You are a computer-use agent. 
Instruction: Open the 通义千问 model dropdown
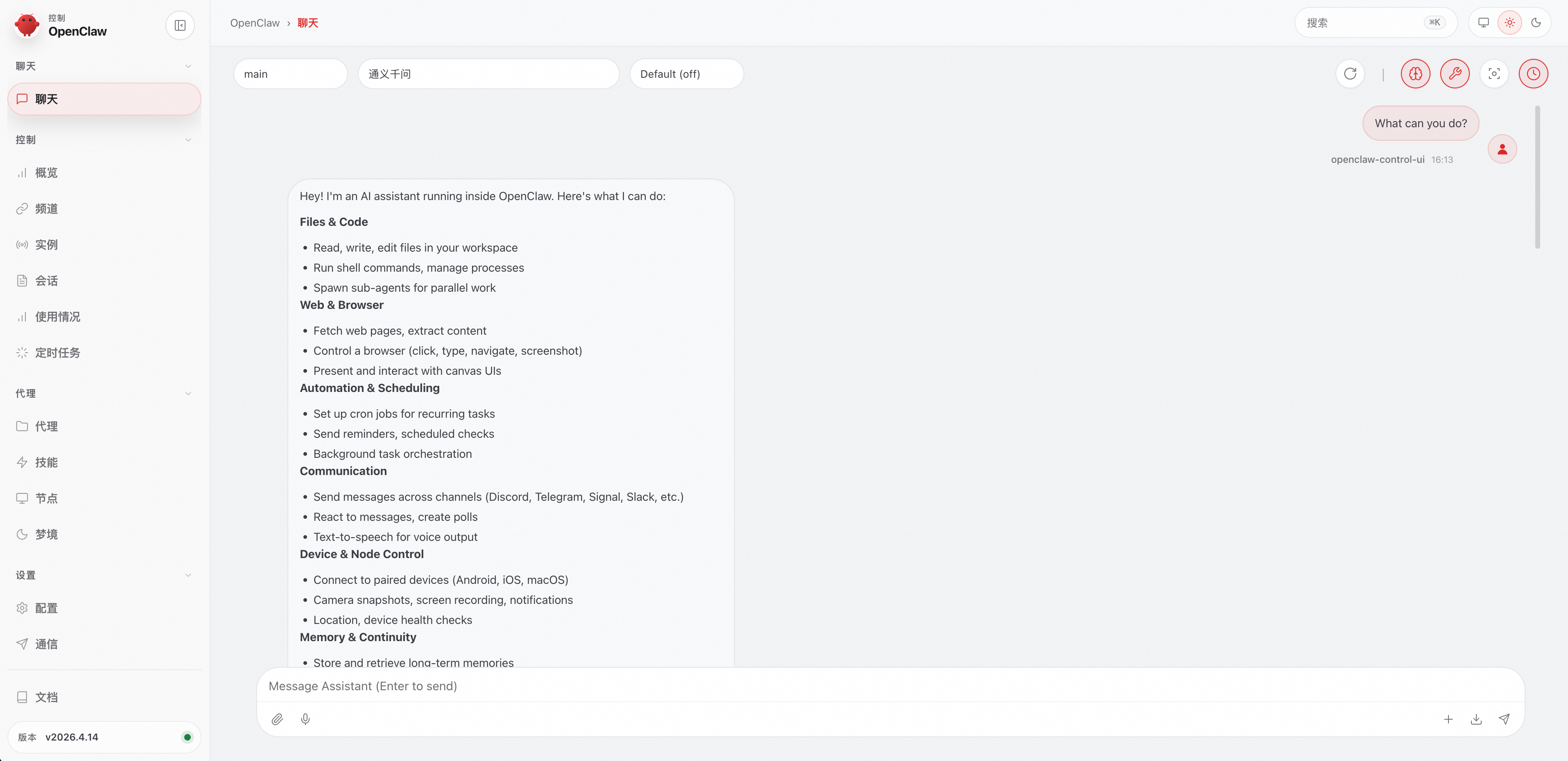[488, 74]
